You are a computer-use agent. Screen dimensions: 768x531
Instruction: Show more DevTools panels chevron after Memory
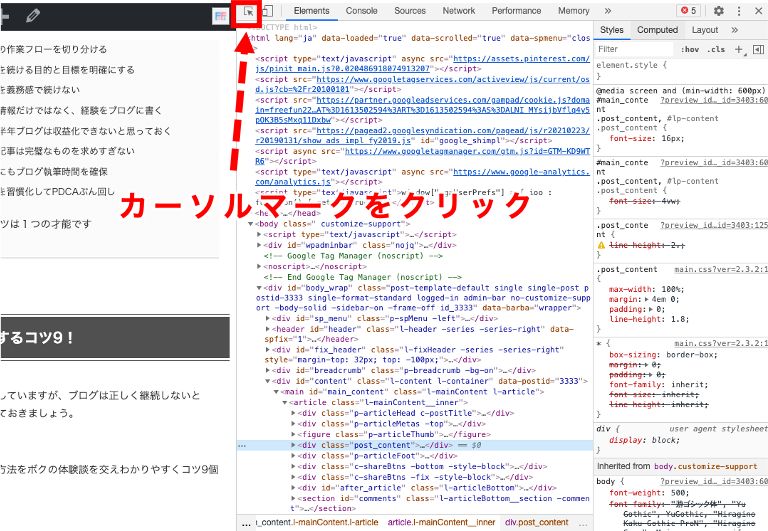[x=608, y=11]
